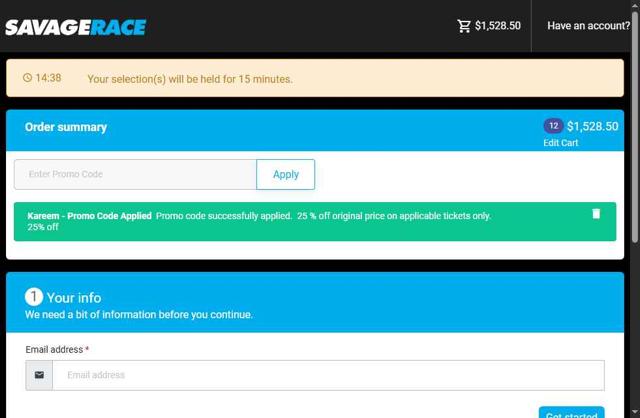Click the Savage Race logo

click(x=76, y=27)
